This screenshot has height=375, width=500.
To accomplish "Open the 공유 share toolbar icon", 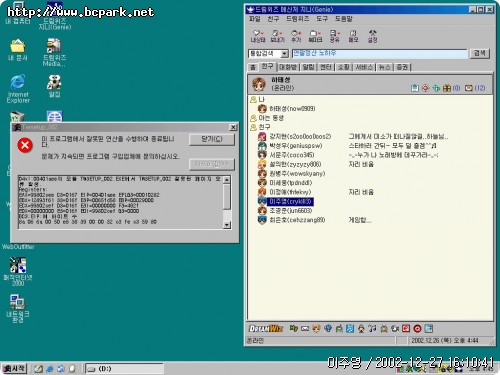I will coord(334,36).
